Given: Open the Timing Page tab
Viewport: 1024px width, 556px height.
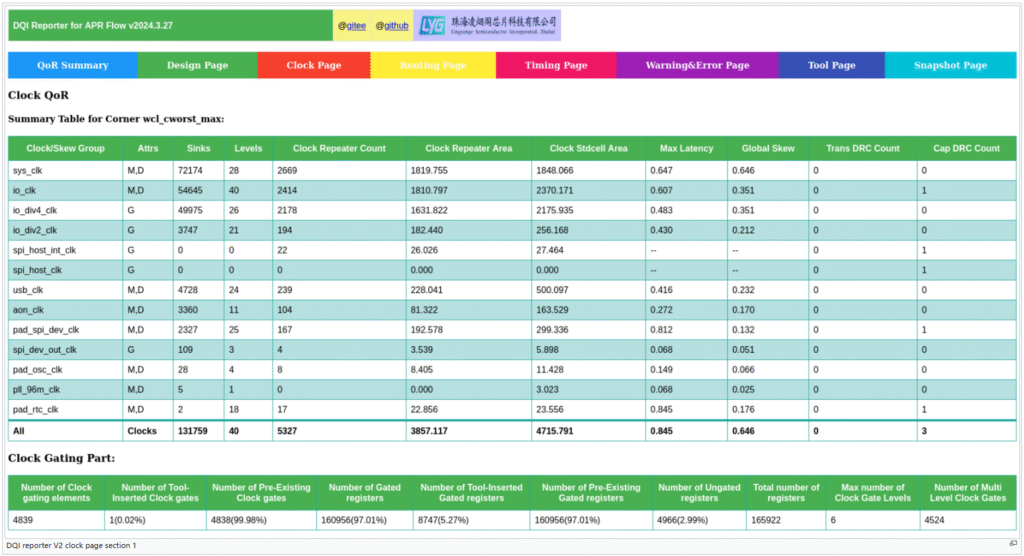Looking at the screenshot, I should tap(556, 65).
